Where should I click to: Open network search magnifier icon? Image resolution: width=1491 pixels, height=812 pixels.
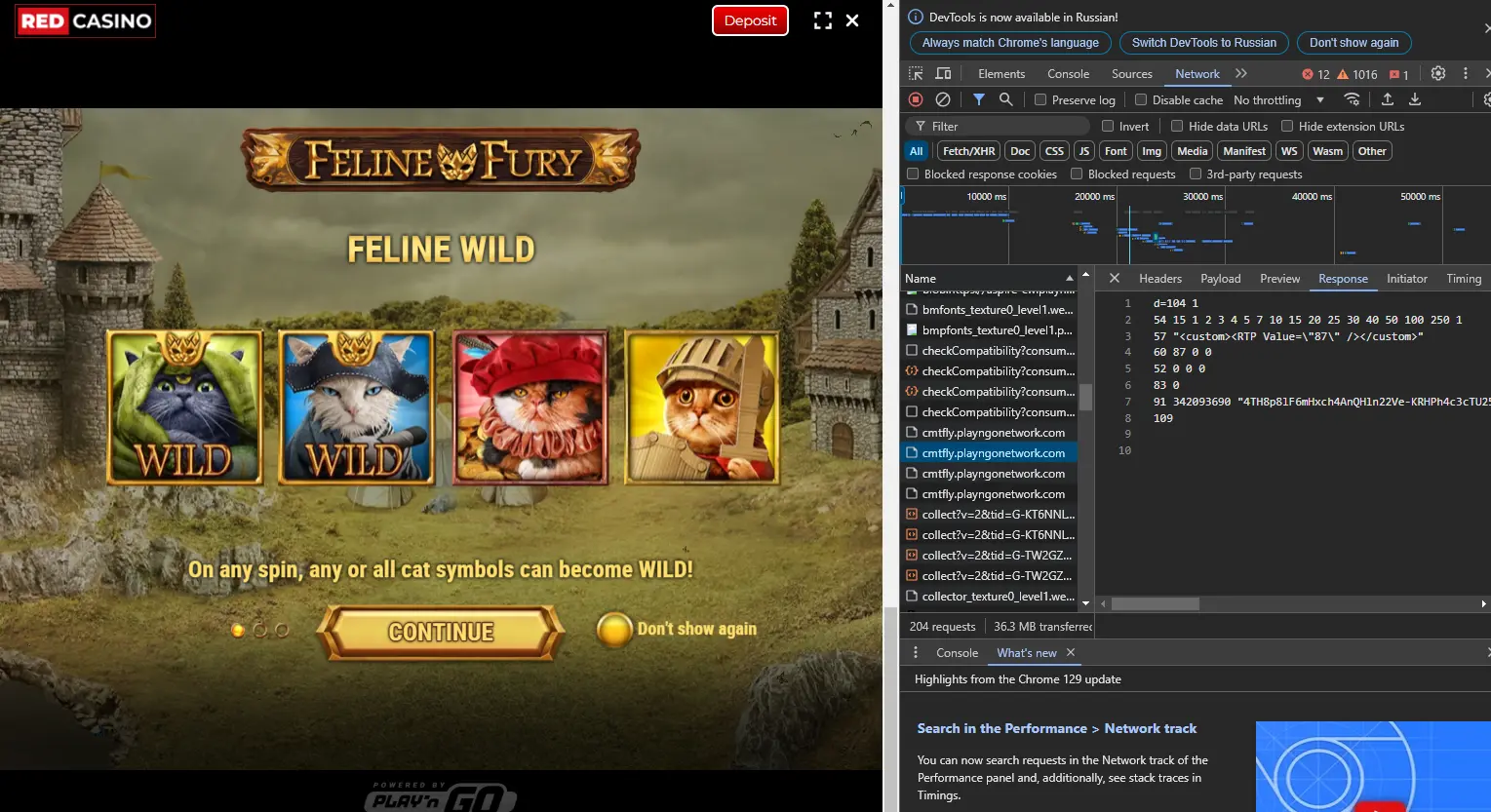[x=1006, y=99]
